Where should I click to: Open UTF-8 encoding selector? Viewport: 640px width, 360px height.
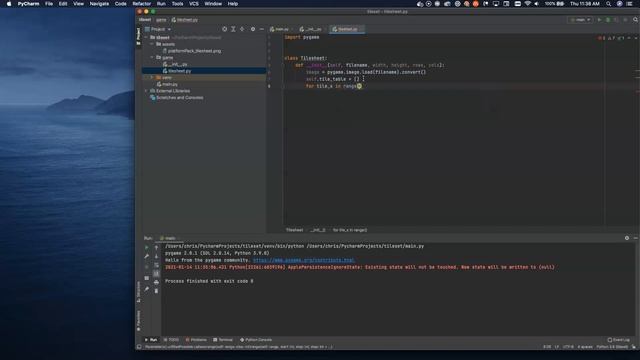click(568, 347)
